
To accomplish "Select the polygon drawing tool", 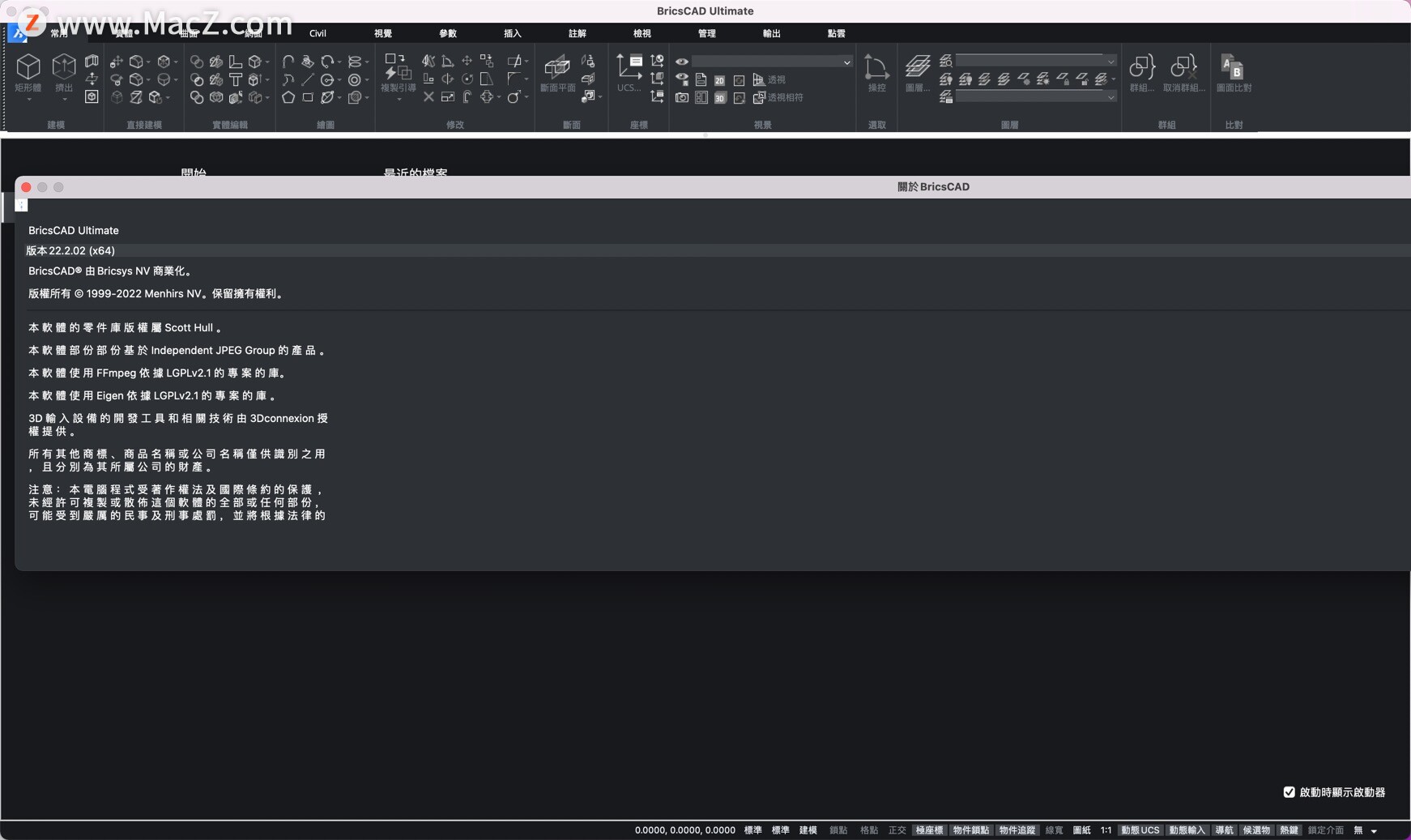I will pyautogui.click(x=288, y=97).
